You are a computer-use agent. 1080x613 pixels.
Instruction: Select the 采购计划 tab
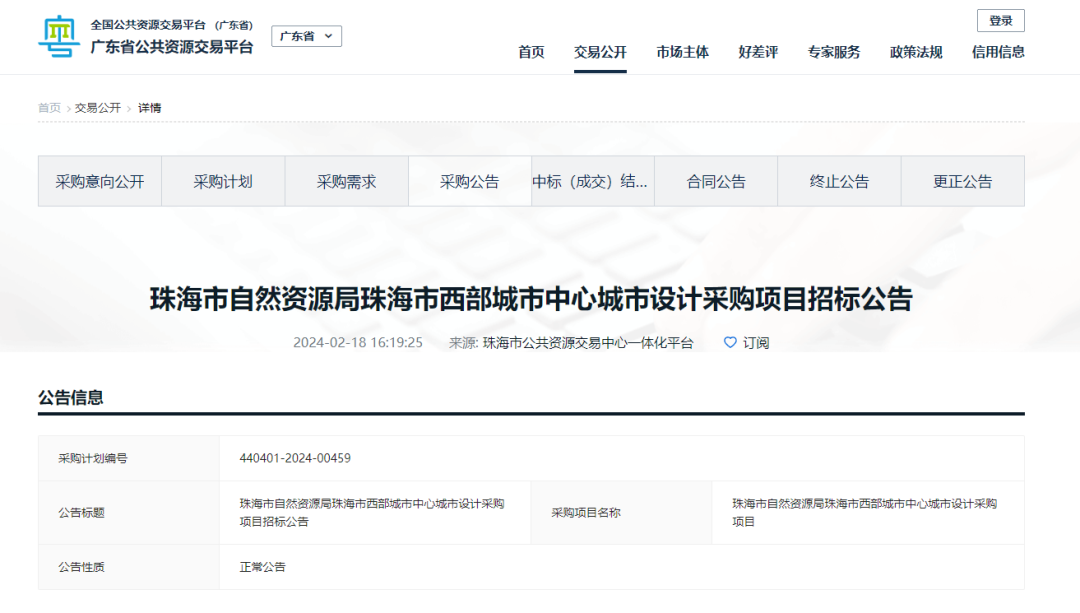(x=223, y=181)
